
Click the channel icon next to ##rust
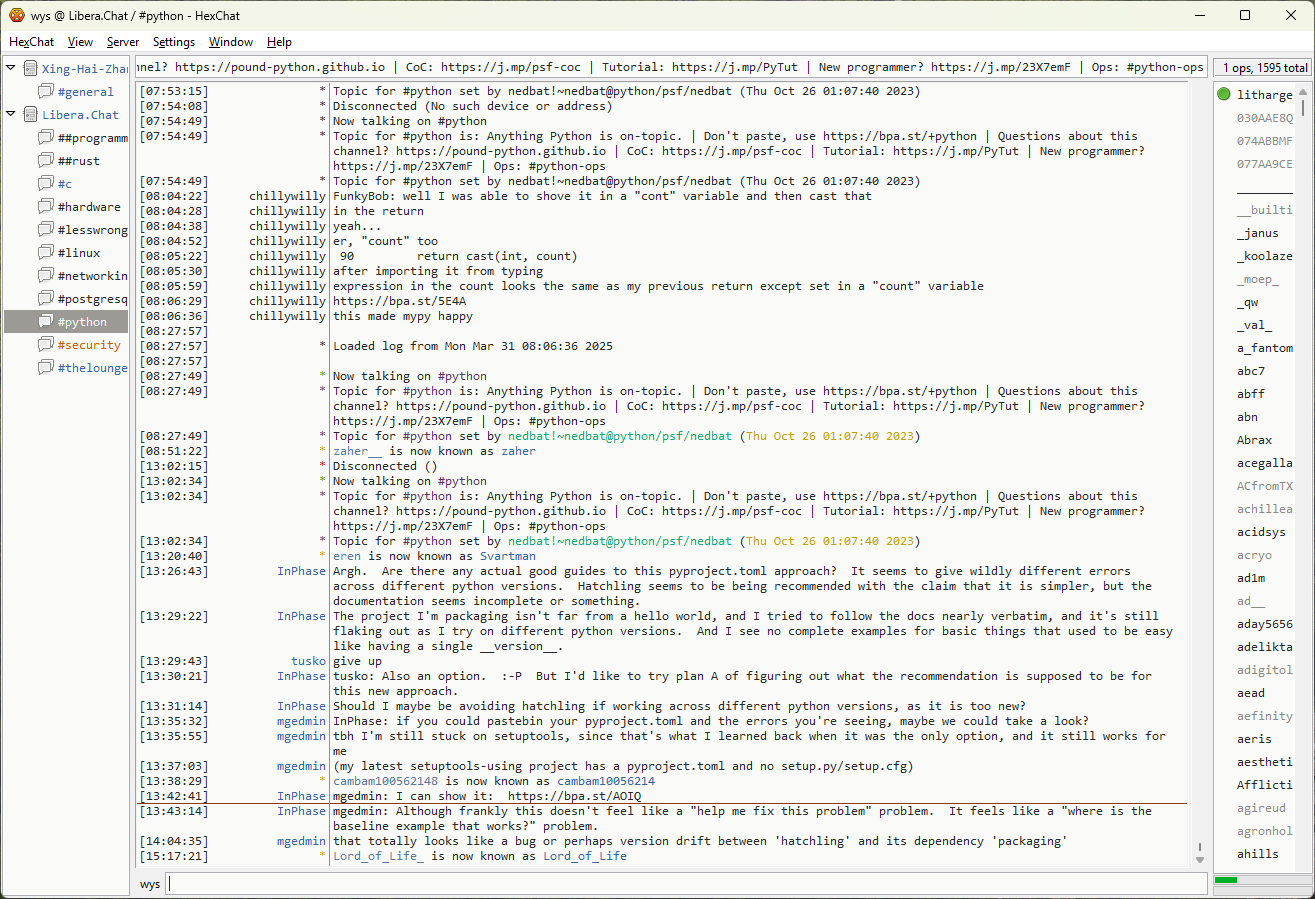(x=46, y=161)
